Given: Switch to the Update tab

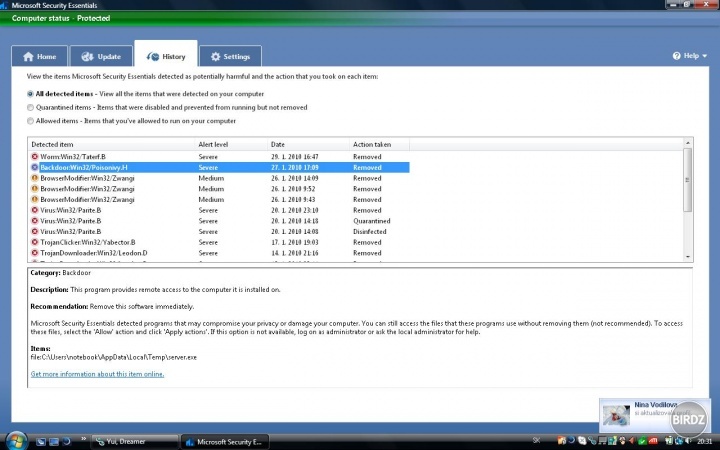Looking at the screenshot, I should (x=101, y=56).
